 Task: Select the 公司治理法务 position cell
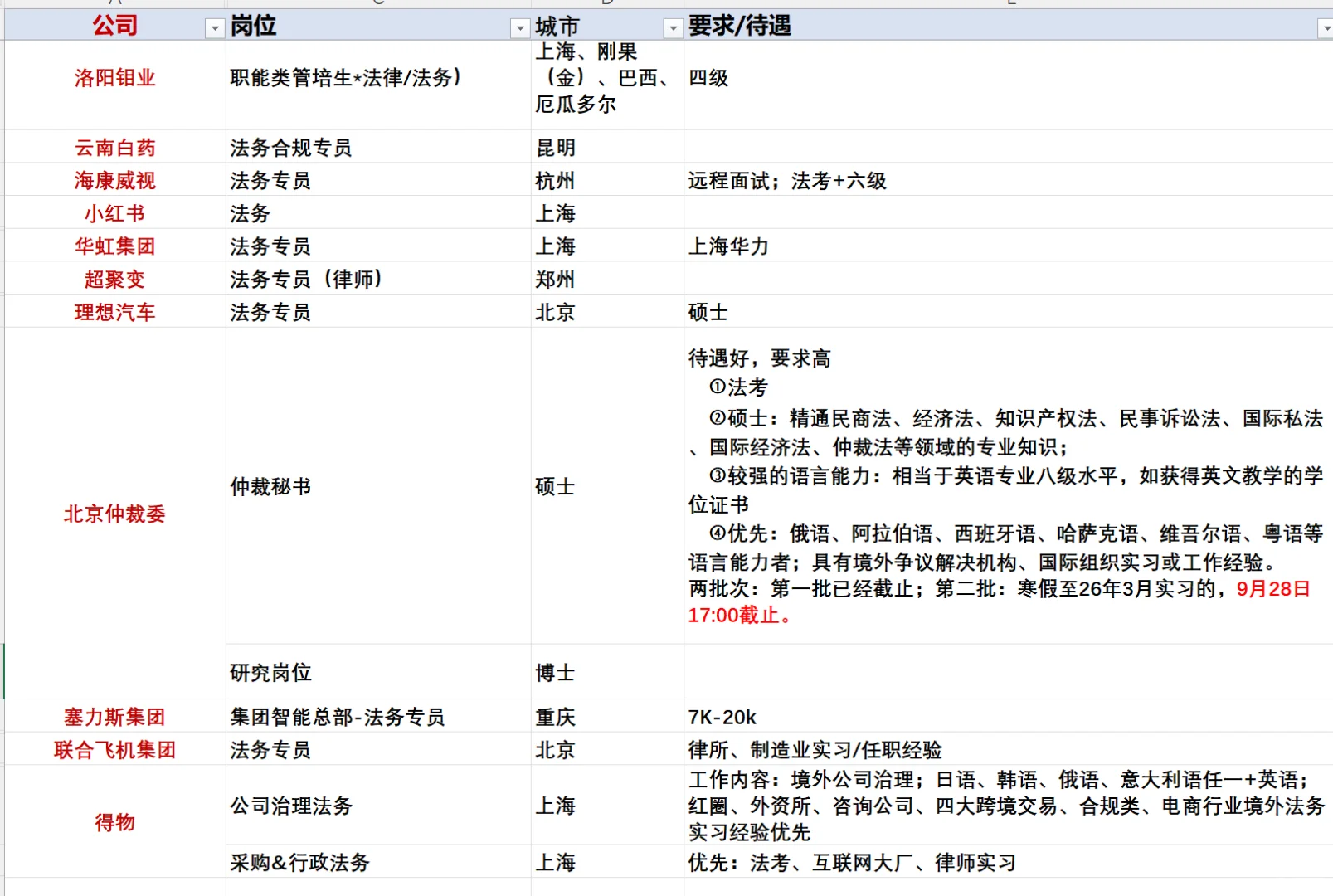378,805
